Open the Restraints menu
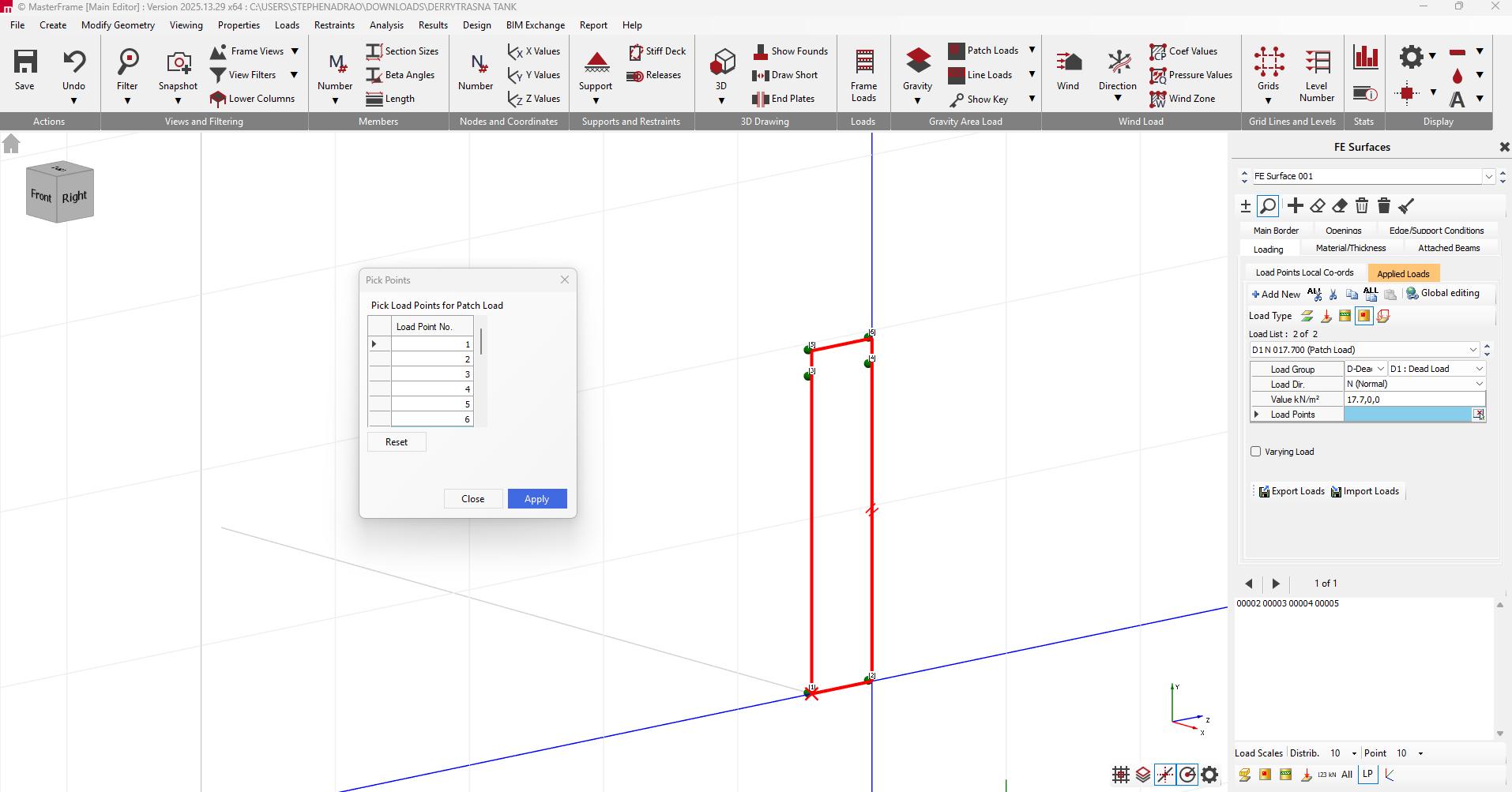Image resolution: width=1512 pixels, height=792 pixels. click(334, 25)
